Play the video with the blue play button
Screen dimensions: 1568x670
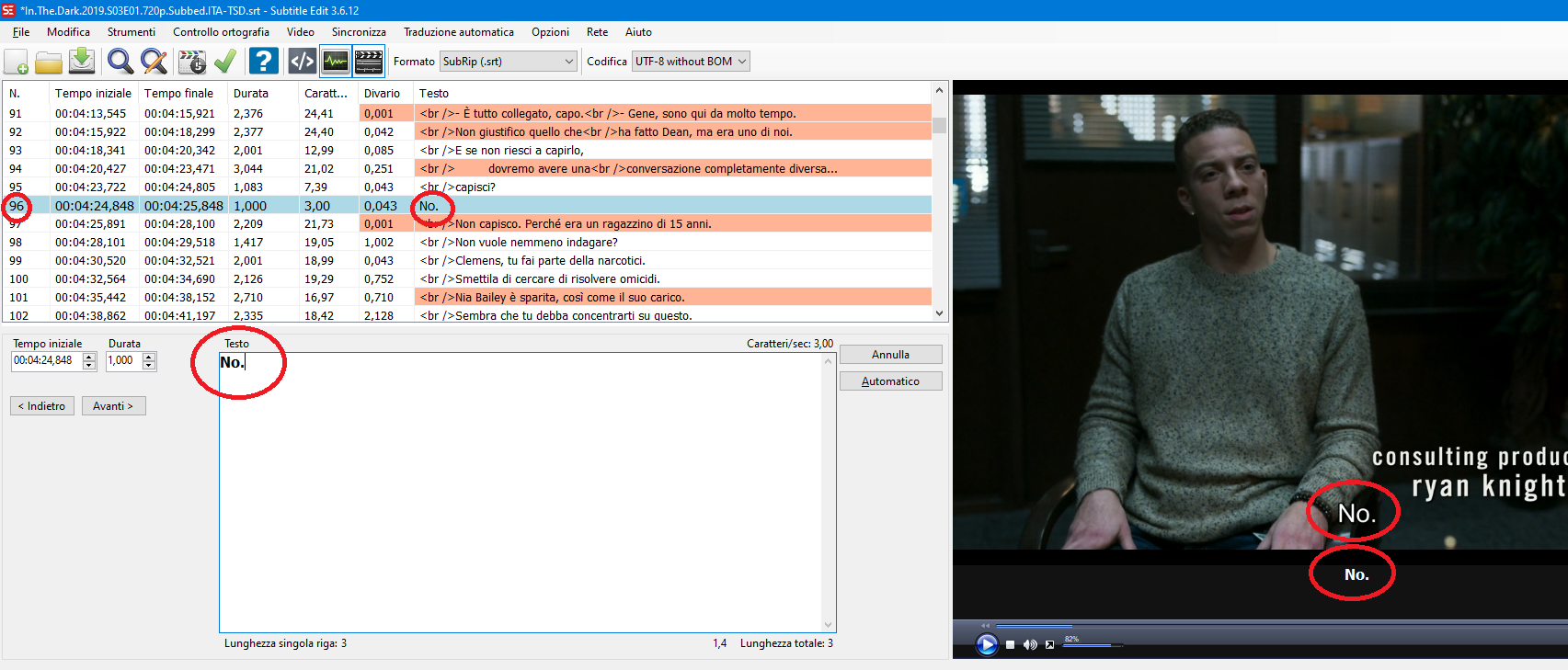(x=987, y=644)
